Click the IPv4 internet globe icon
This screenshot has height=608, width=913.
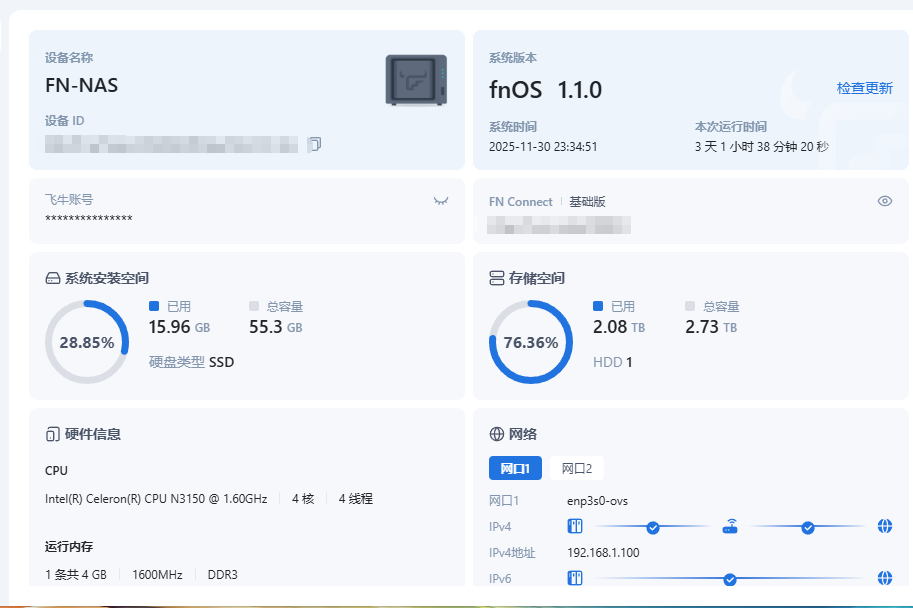tap(884, 526)
